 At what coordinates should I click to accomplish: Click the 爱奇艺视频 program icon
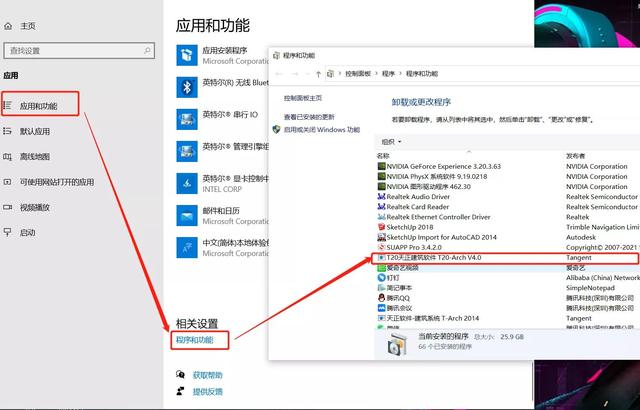381,268
